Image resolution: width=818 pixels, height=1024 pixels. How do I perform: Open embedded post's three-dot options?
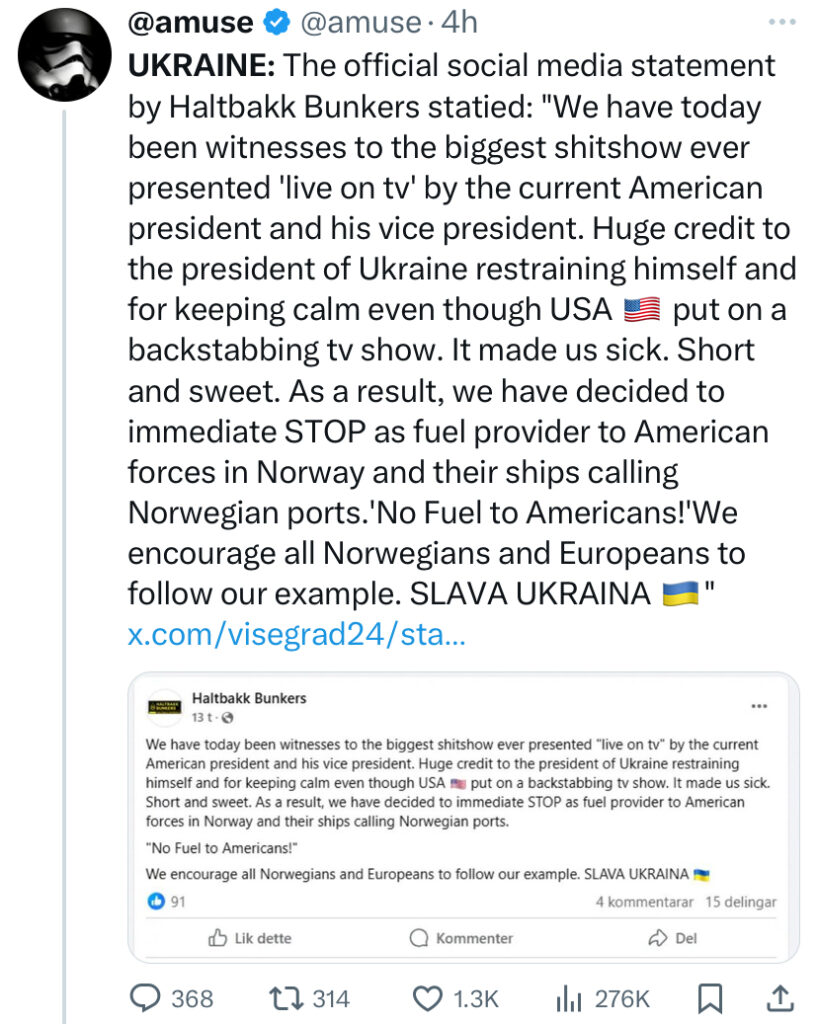[x=759, y=706]
